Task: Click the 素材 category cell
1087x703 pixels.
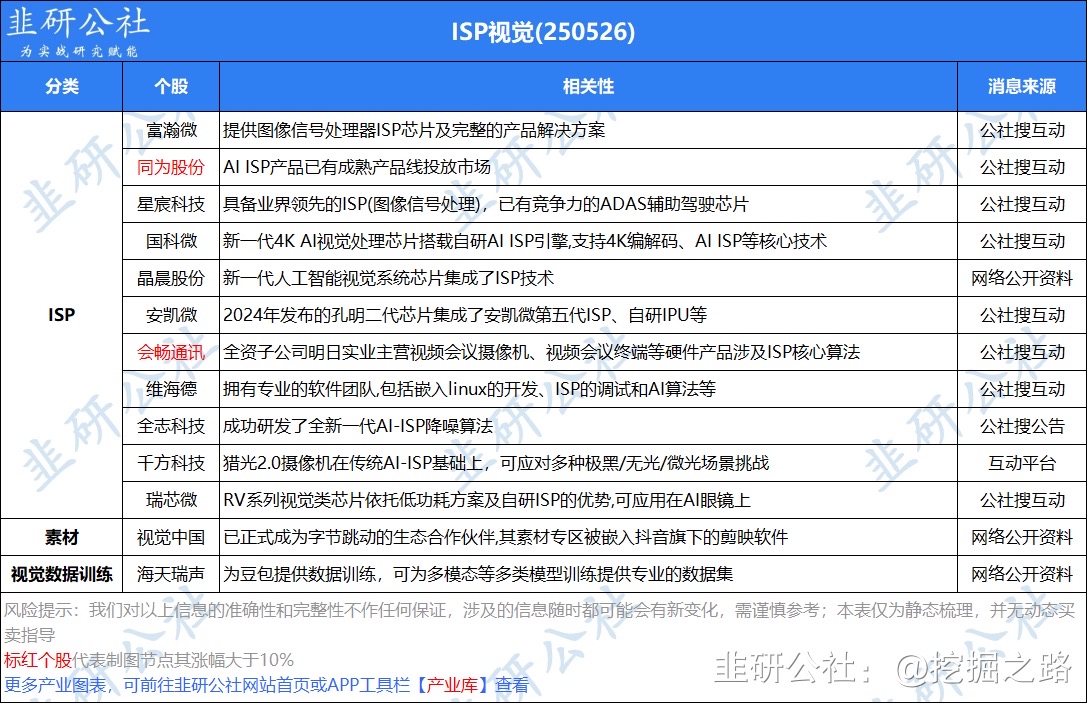Action: pyautogui.click(x=62, y=537)
